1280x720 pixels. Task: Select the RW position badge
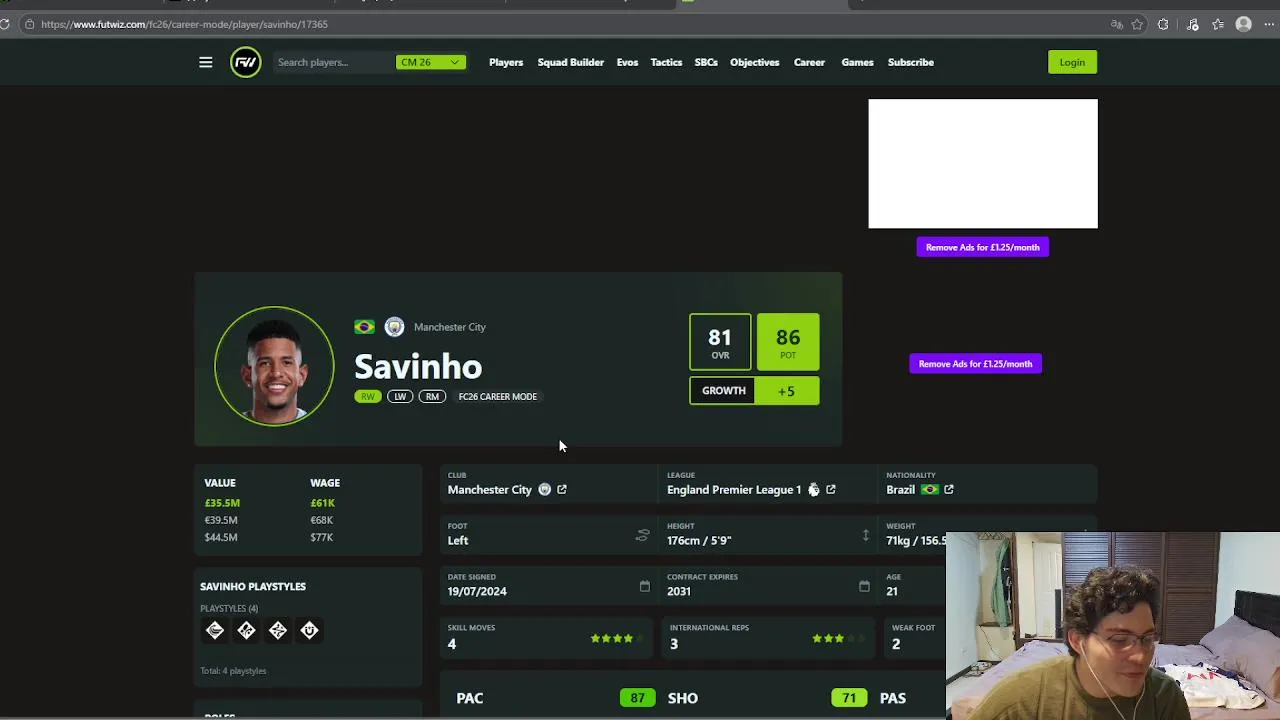tap(367, 397)
